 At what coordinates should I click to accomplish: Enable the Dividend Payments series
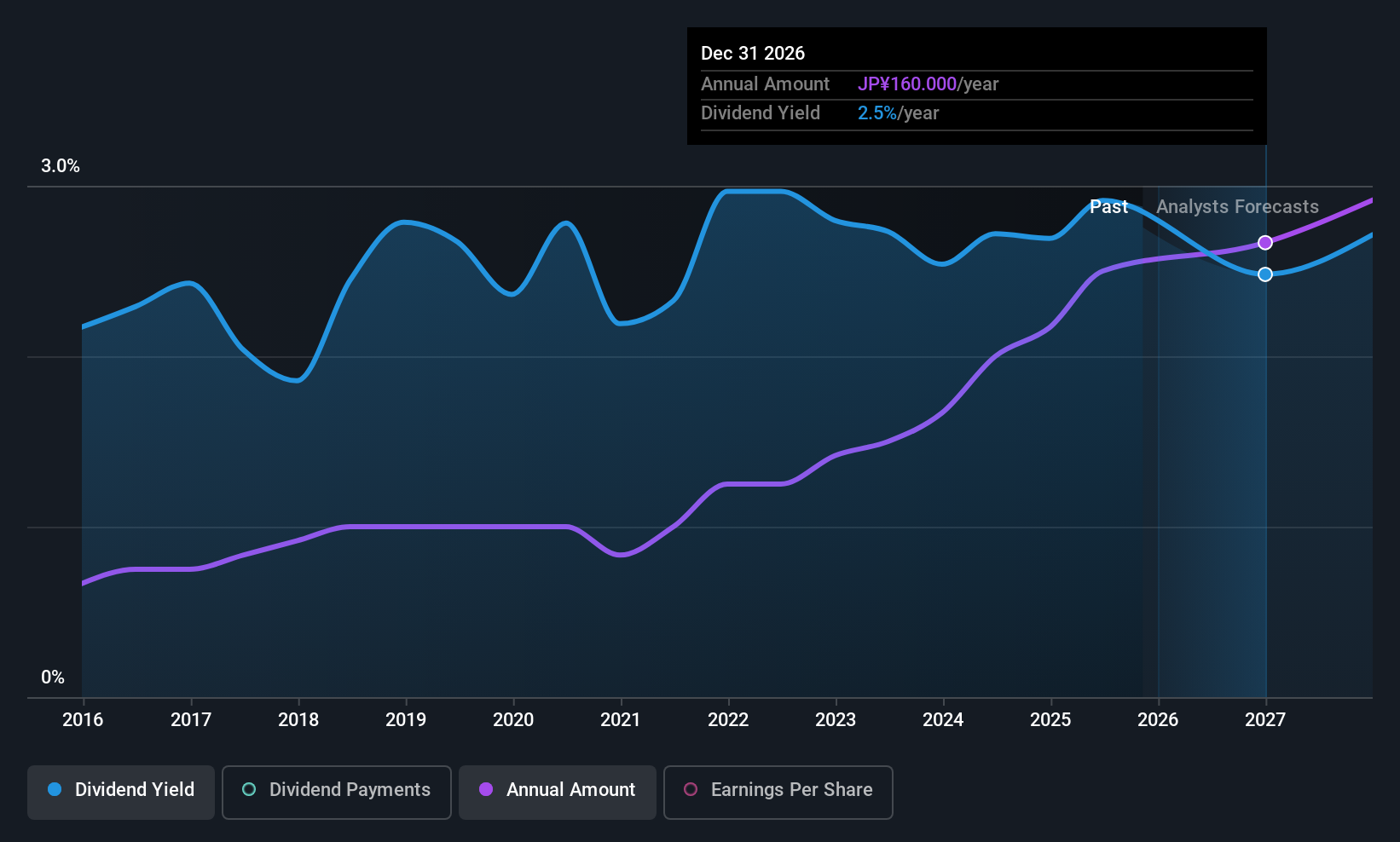point(336,792)
